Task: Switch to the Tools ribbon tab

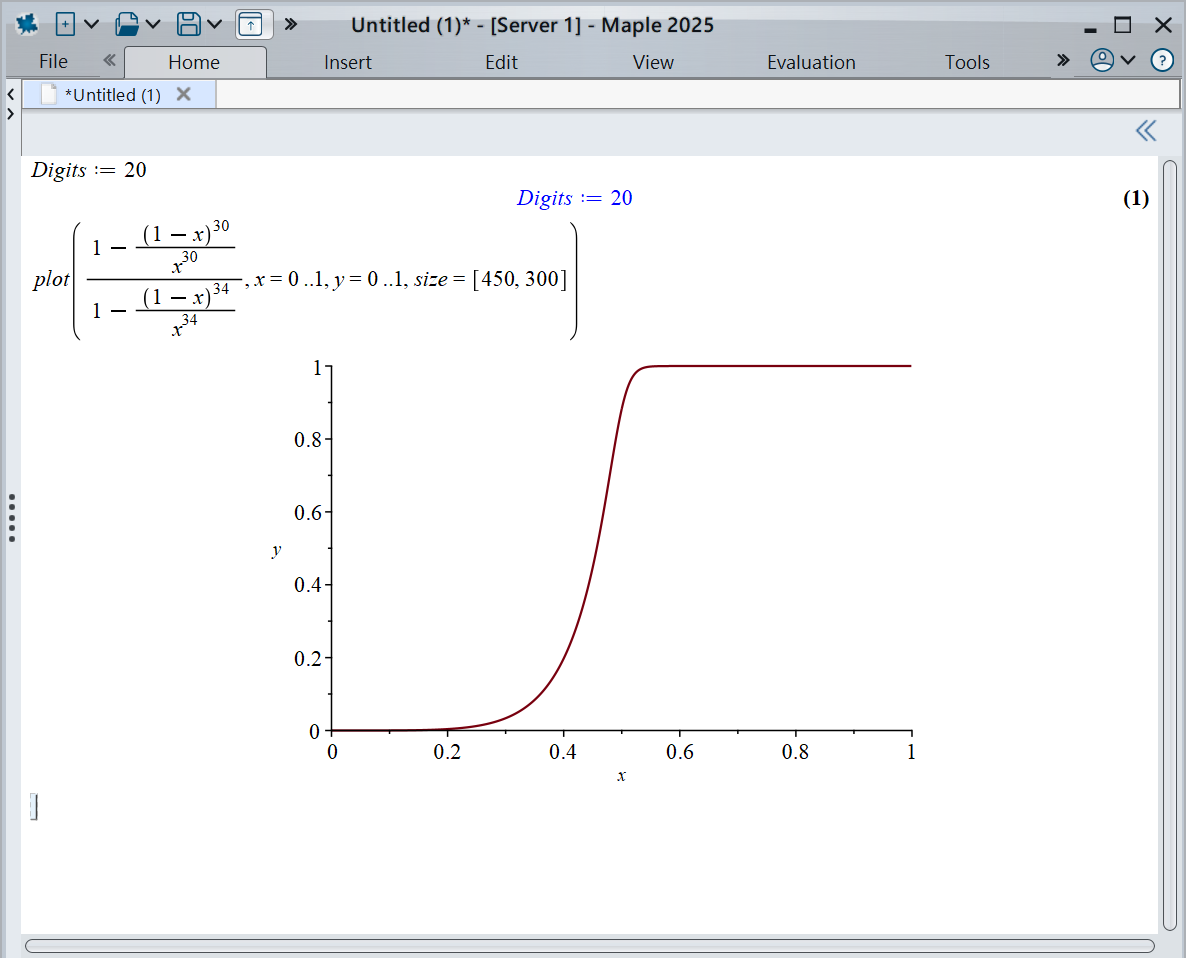Action: [967, 62]
